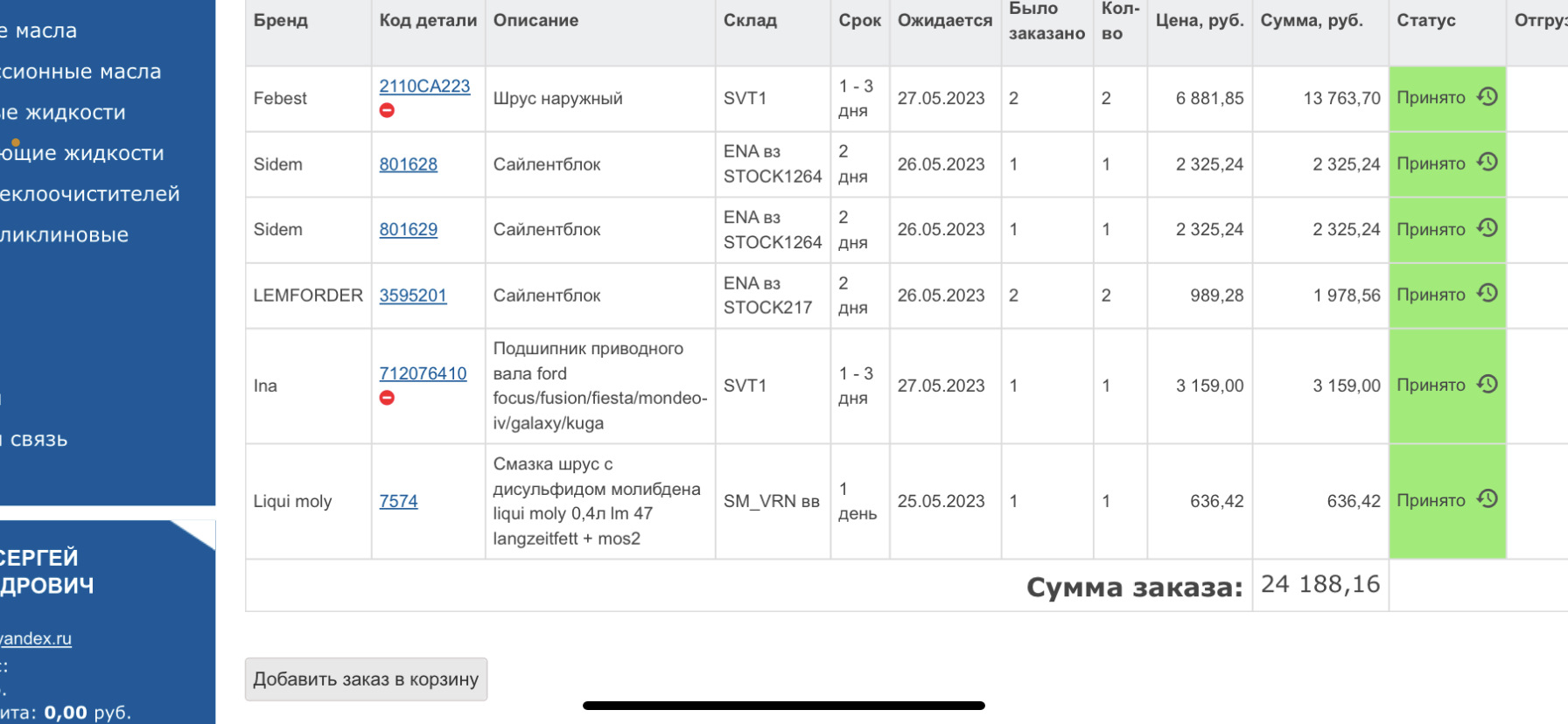The image size is (1568, 724).
Task: Click the Принято status in Liqui moly row
Action: (x=1431, y=500)
